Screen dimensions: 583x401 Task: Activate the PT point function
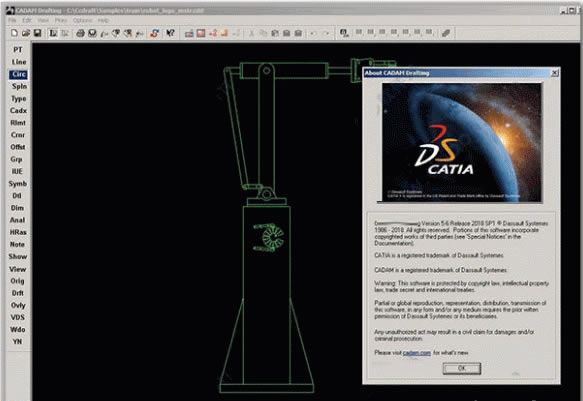[x=18, y=50]
